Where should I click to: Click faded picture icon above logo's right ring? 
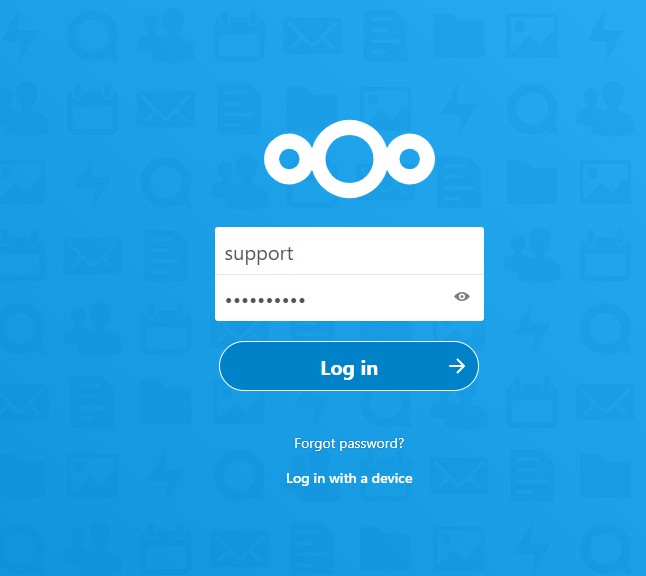click(x=385, y=108)
